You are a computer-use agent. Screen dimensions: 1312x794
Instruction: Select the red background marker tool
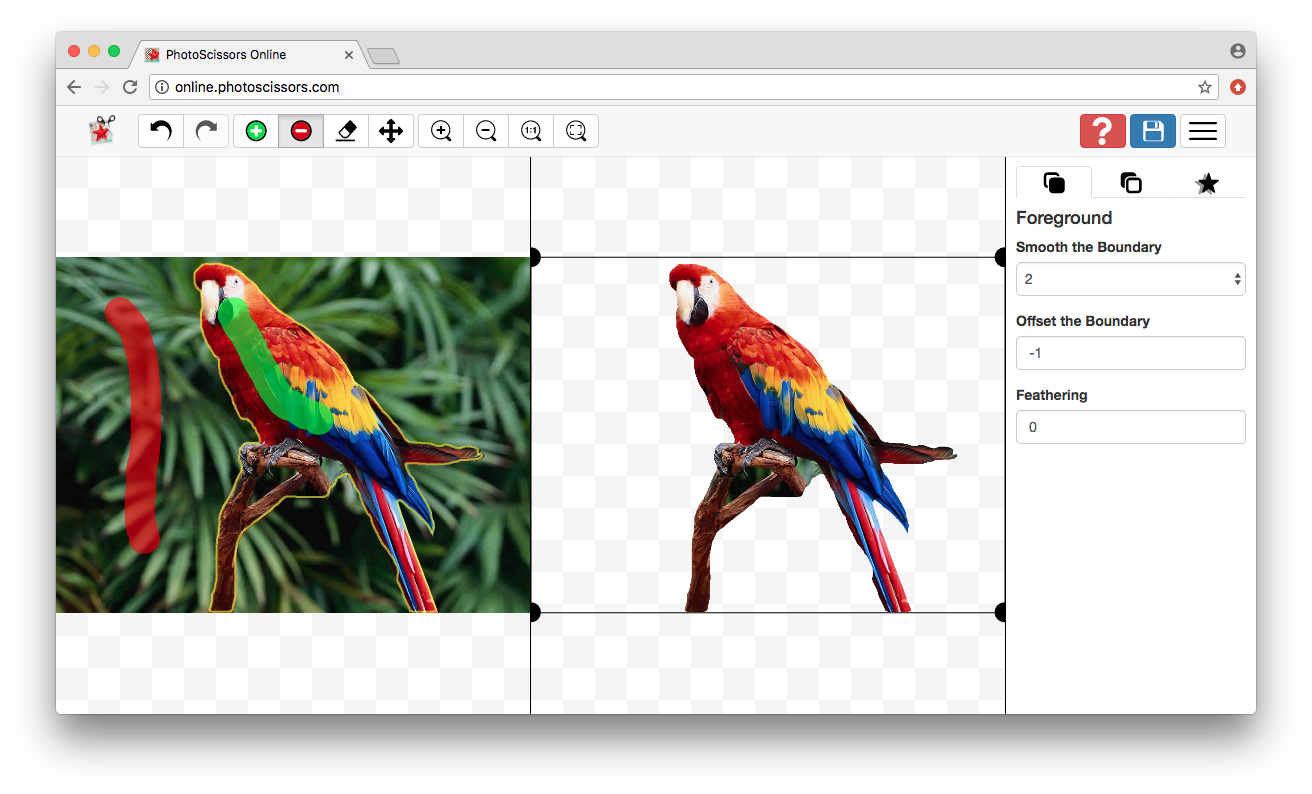pyautogui.click(x=301, y=131)
